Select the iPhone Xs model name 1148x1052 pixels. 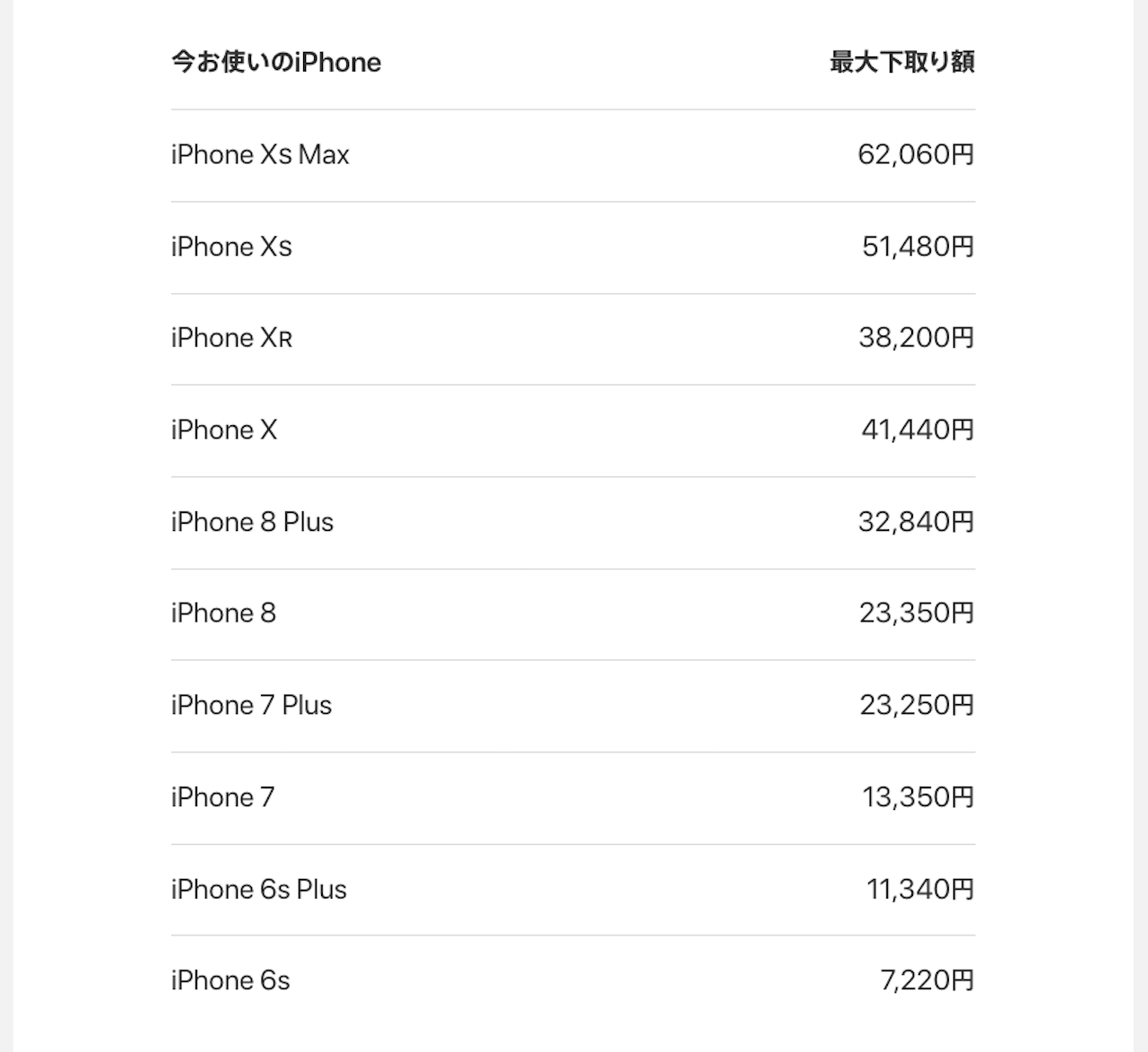pos(231,247)
